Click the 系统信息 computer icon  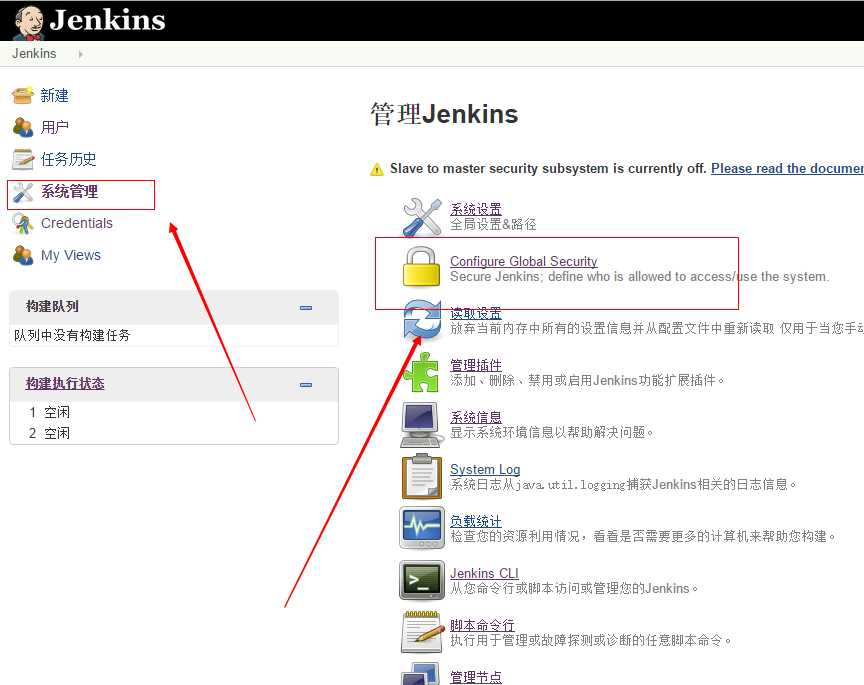(422, 424)
